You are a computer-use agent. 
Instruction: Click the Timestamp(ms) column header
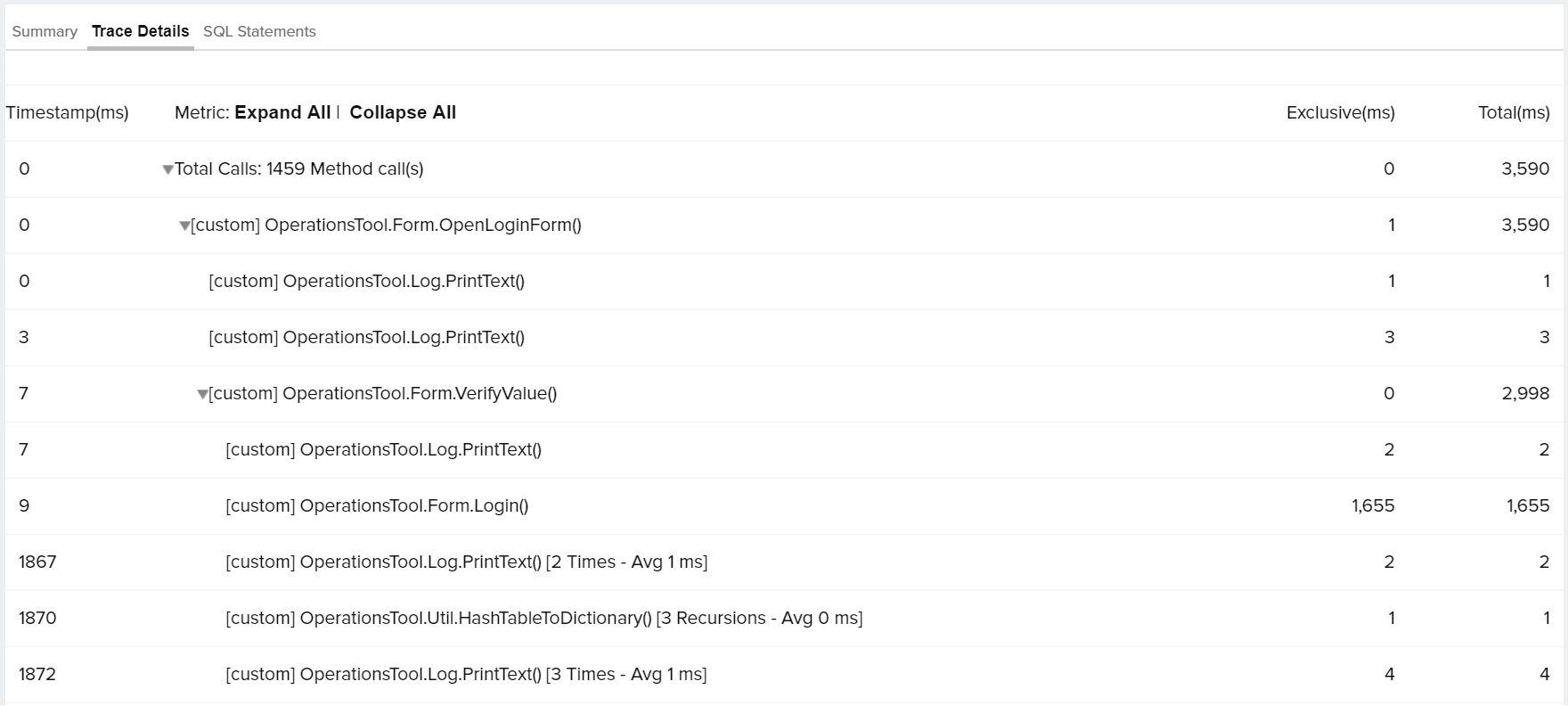coord(68,113)
